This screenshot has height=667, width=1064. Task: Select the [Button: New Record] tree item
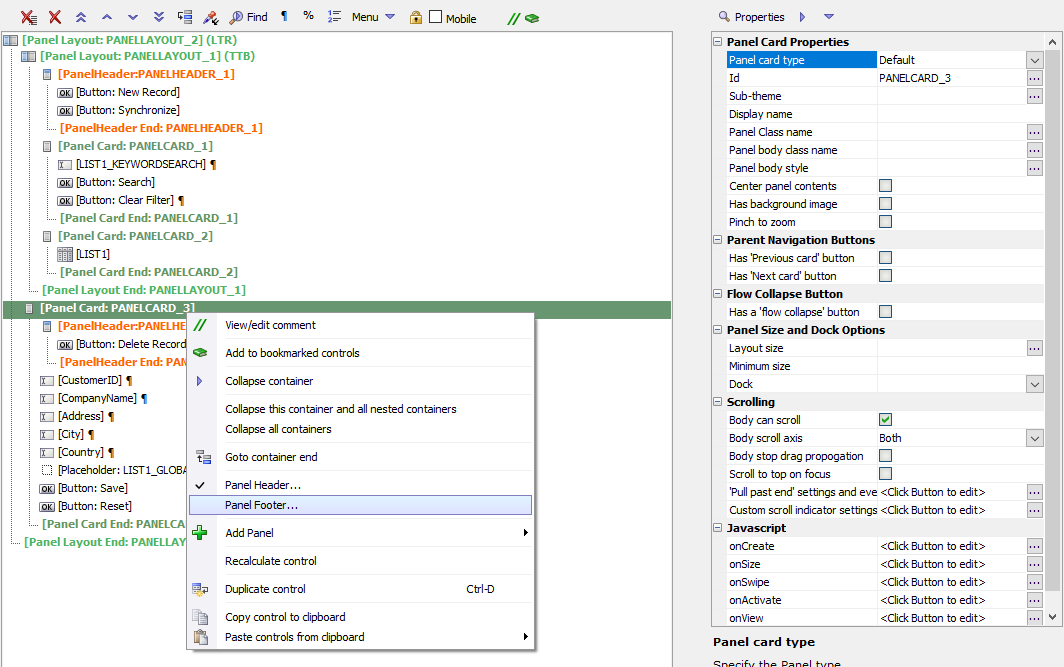[128, 92]
